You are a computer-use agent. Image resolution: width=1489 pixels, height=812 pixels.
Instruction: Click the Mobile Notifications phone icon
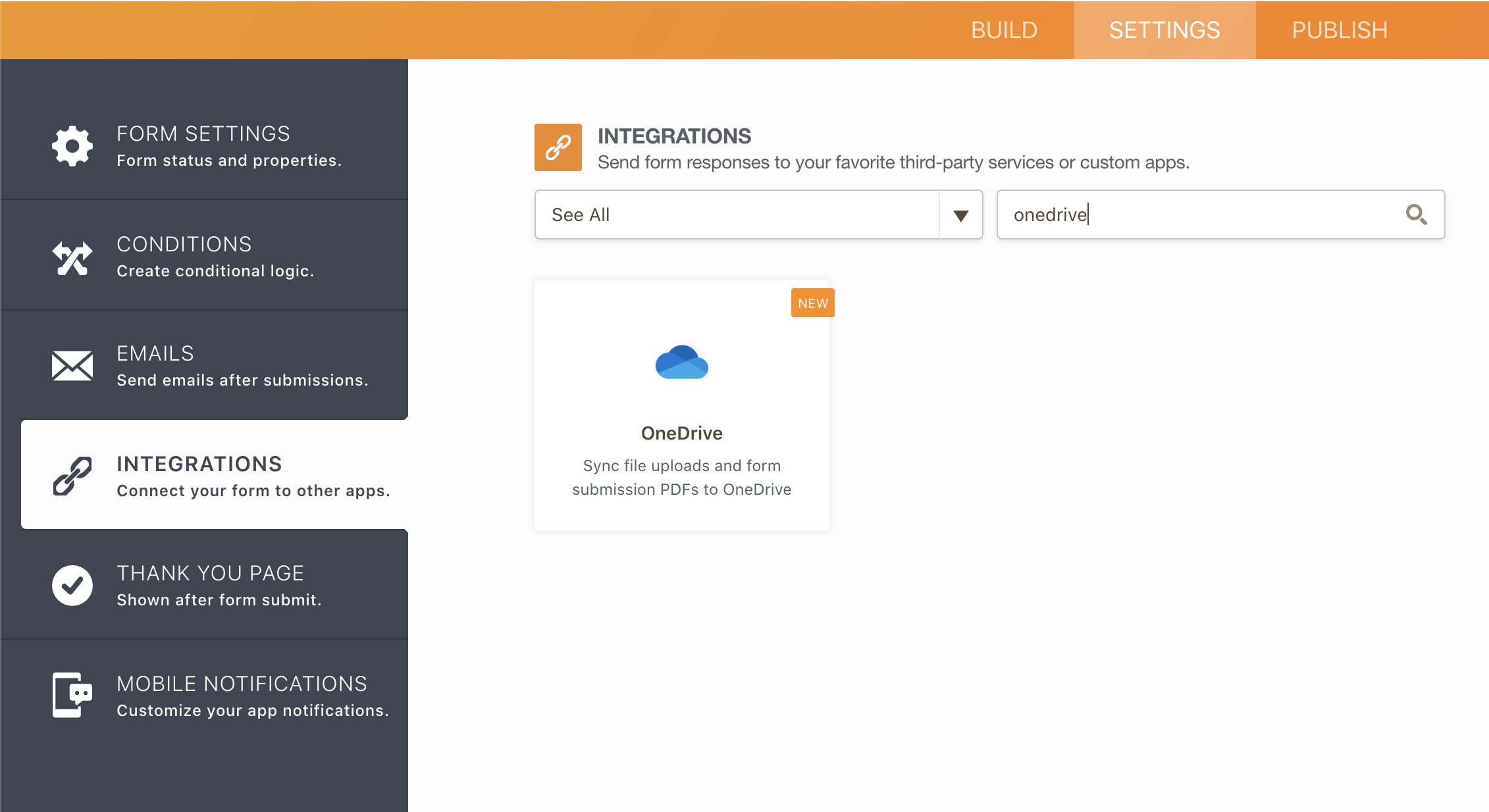pos(72,695)
